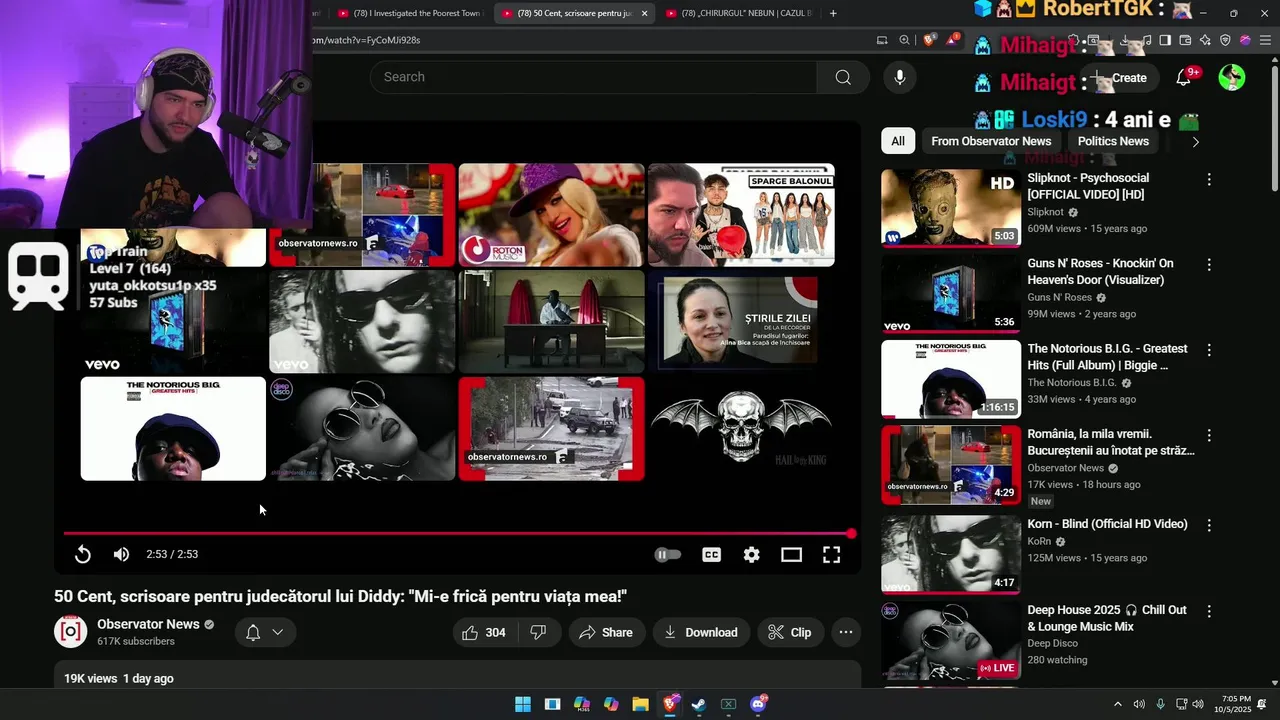The image size is (1280, 720).
Task: Open browser media control music note
Action: point(1147,40)
